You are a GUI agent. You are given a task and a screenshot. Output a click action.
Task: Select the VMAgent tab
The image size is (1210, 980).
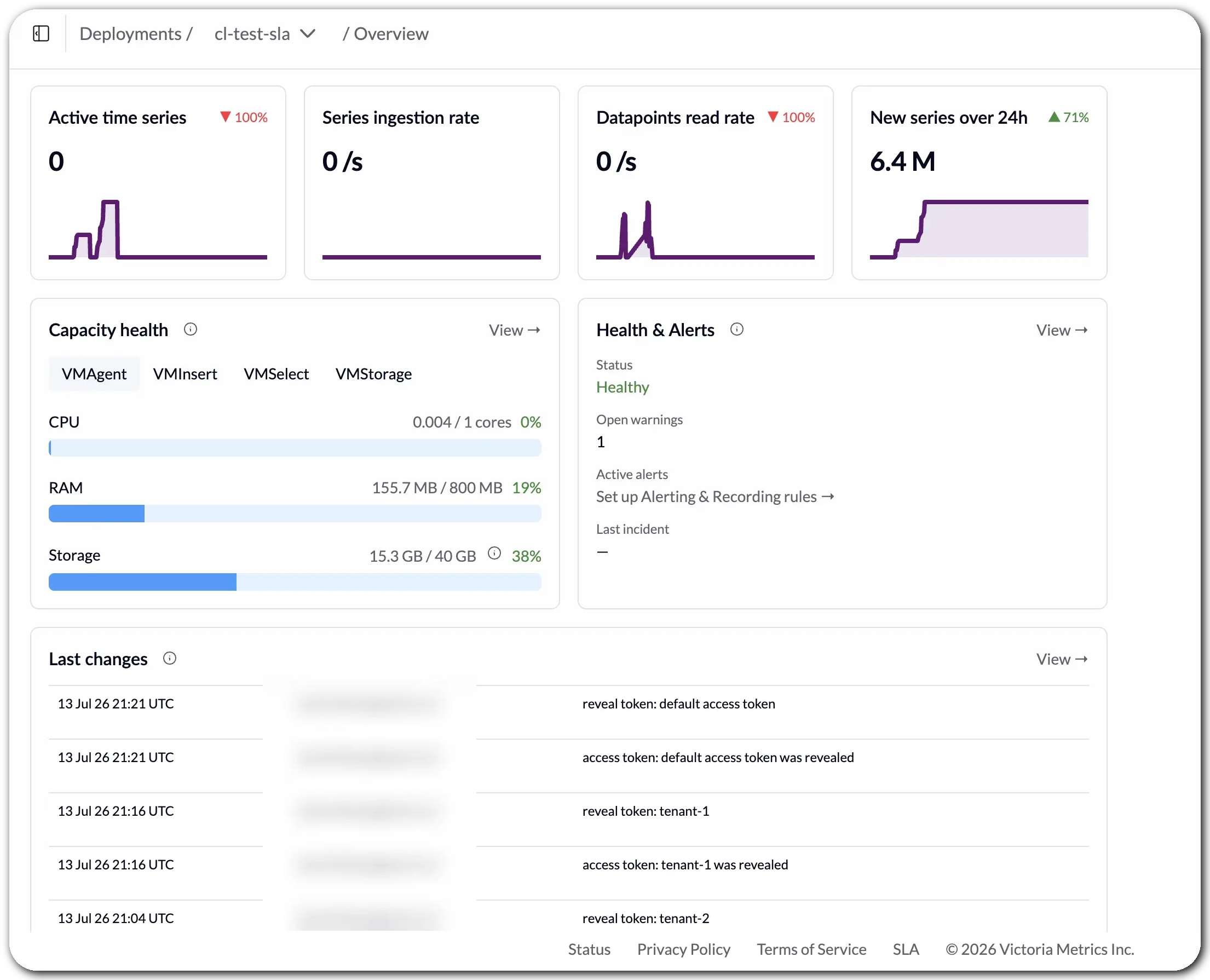[94, 374]
